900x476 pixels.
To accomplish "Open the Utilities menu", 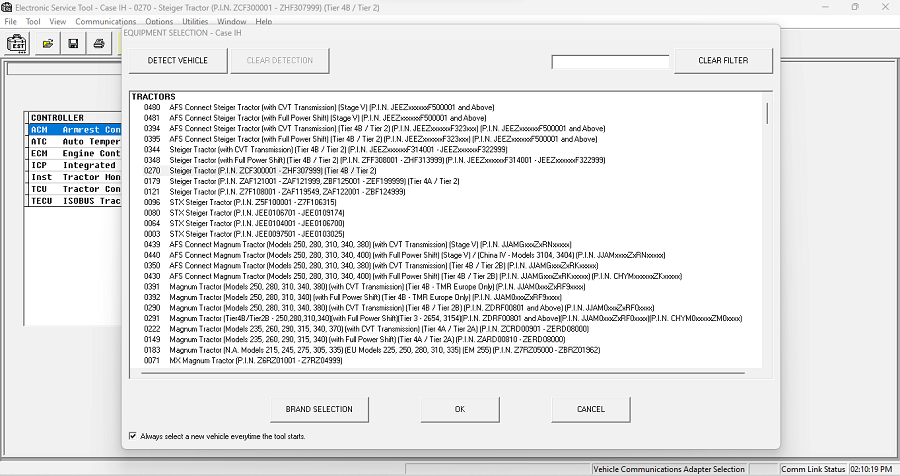I will click(195, 21).
